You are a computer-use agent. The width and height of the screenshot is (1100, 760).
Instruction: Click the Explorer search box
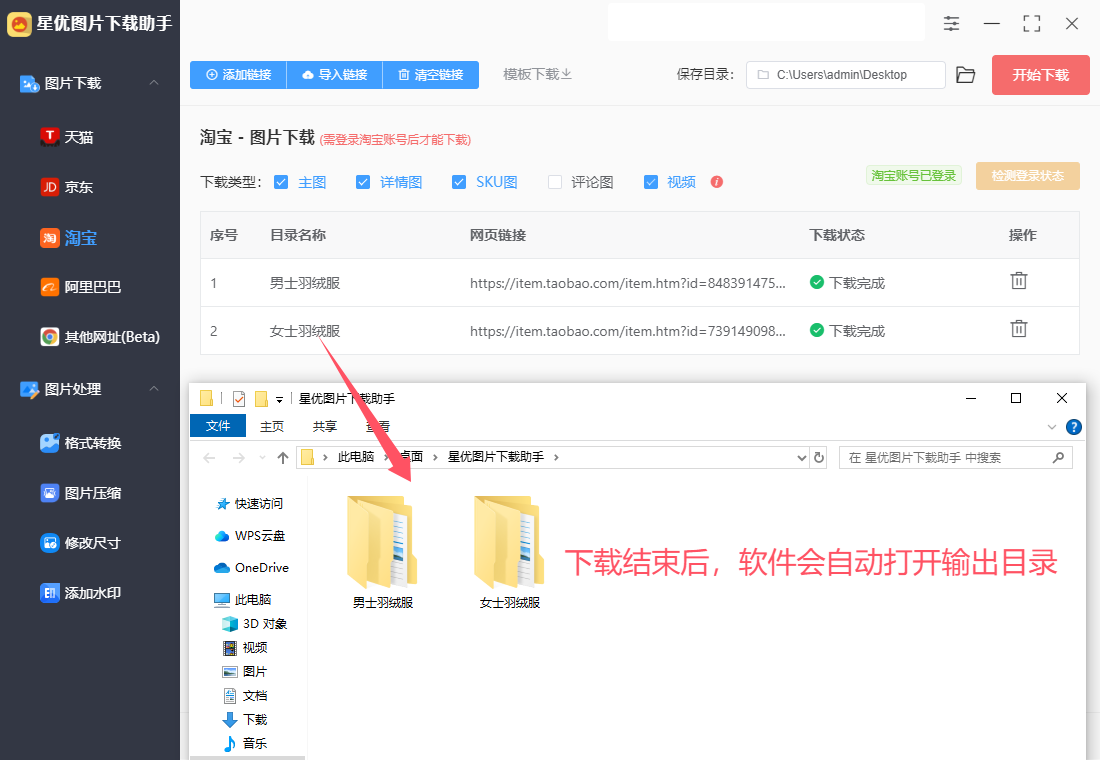955,458
